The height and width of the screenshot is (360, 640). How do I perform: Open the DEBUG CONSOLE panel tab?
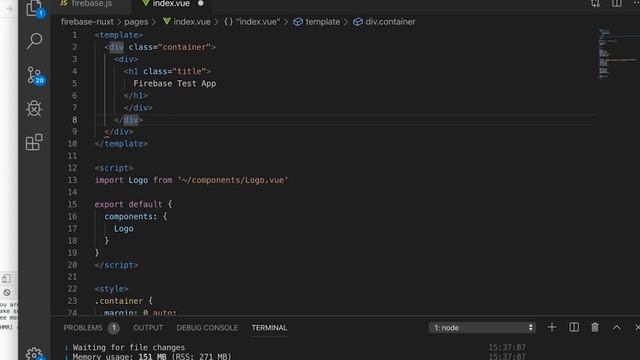tap(207, 328)
